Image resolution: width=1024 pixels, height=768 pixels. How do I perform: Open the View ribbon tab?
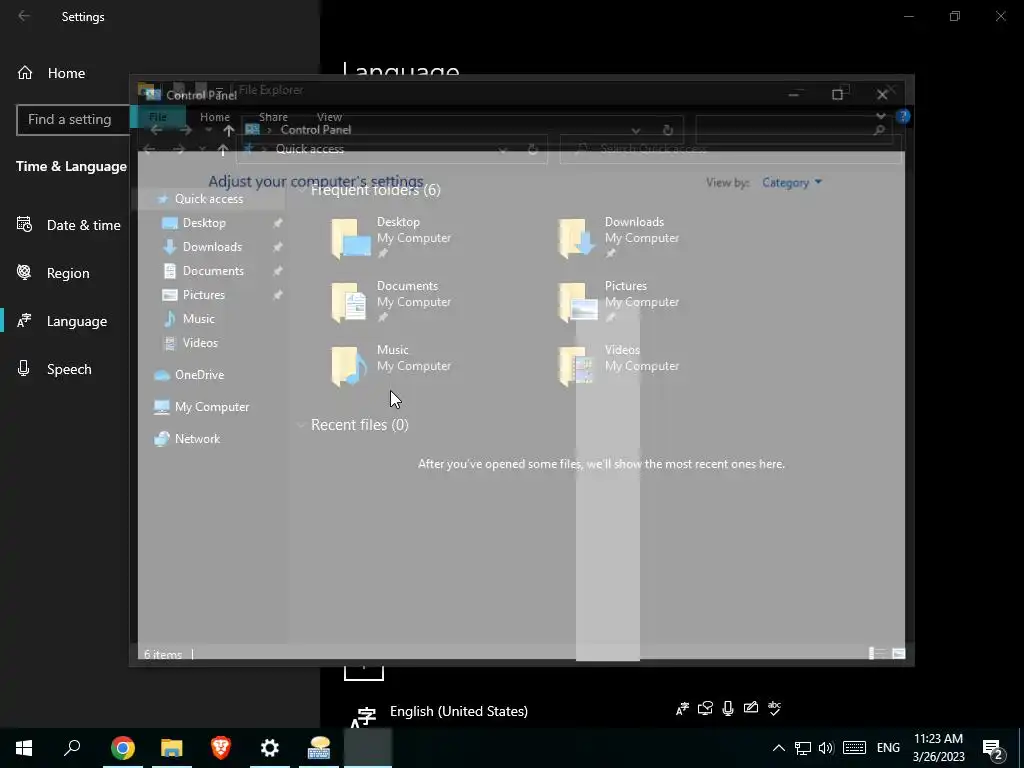[x=329, y=117]
